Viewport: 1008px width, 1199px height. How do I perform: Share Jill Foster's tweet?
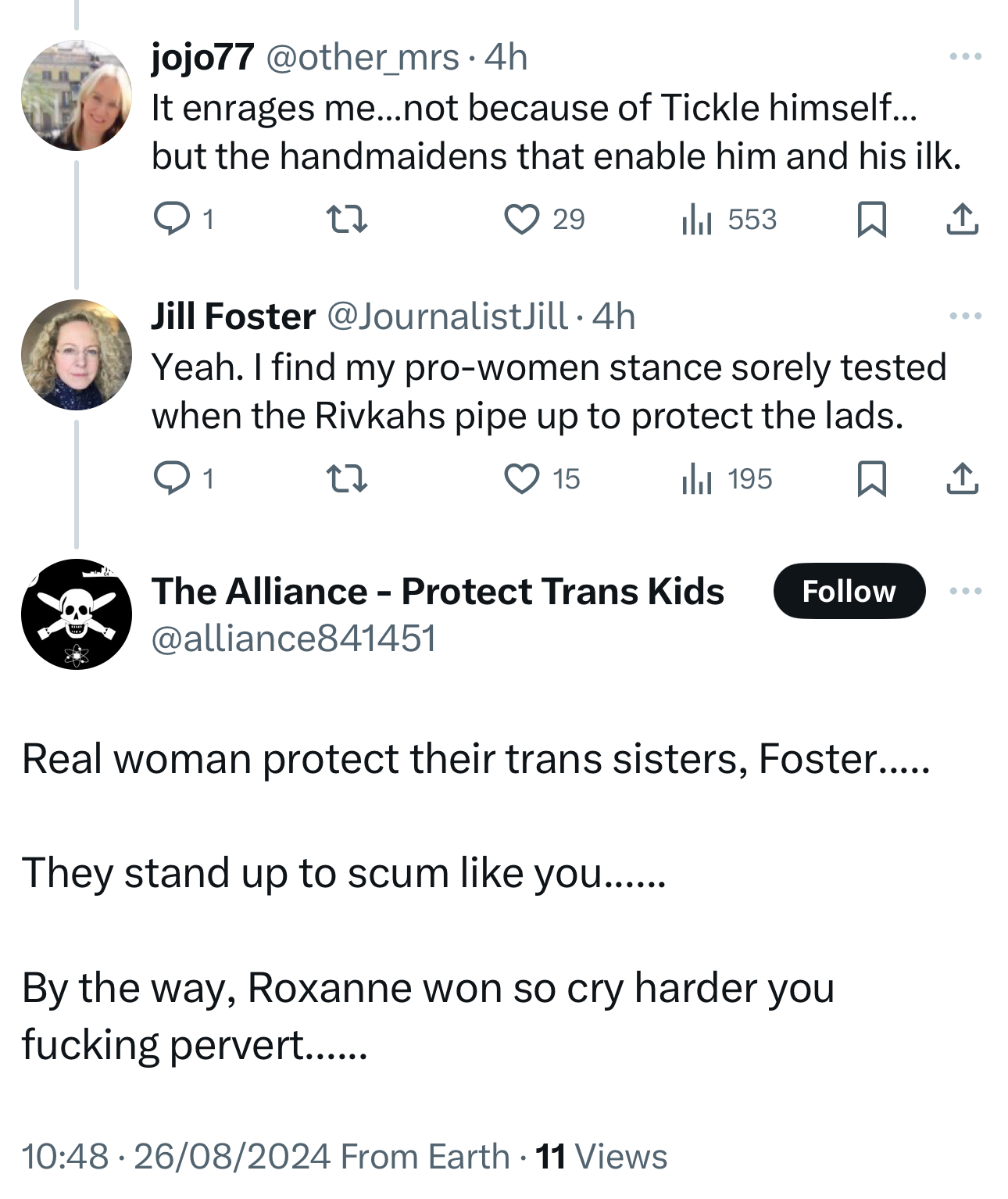(x=962, y=478)
